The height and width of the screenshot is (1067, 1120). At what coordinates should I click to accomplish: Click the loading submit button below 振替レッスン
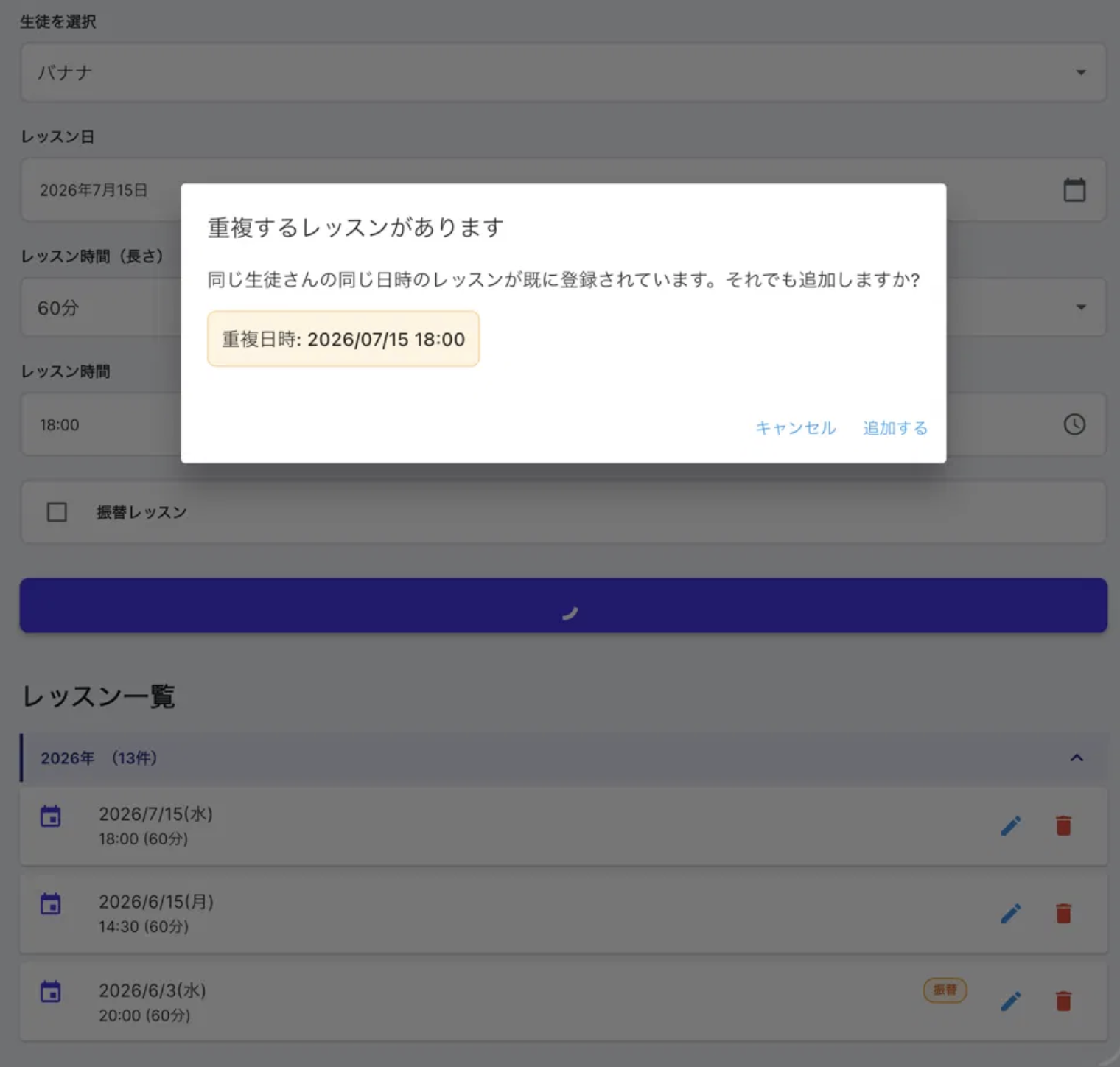tap(564, 605)
